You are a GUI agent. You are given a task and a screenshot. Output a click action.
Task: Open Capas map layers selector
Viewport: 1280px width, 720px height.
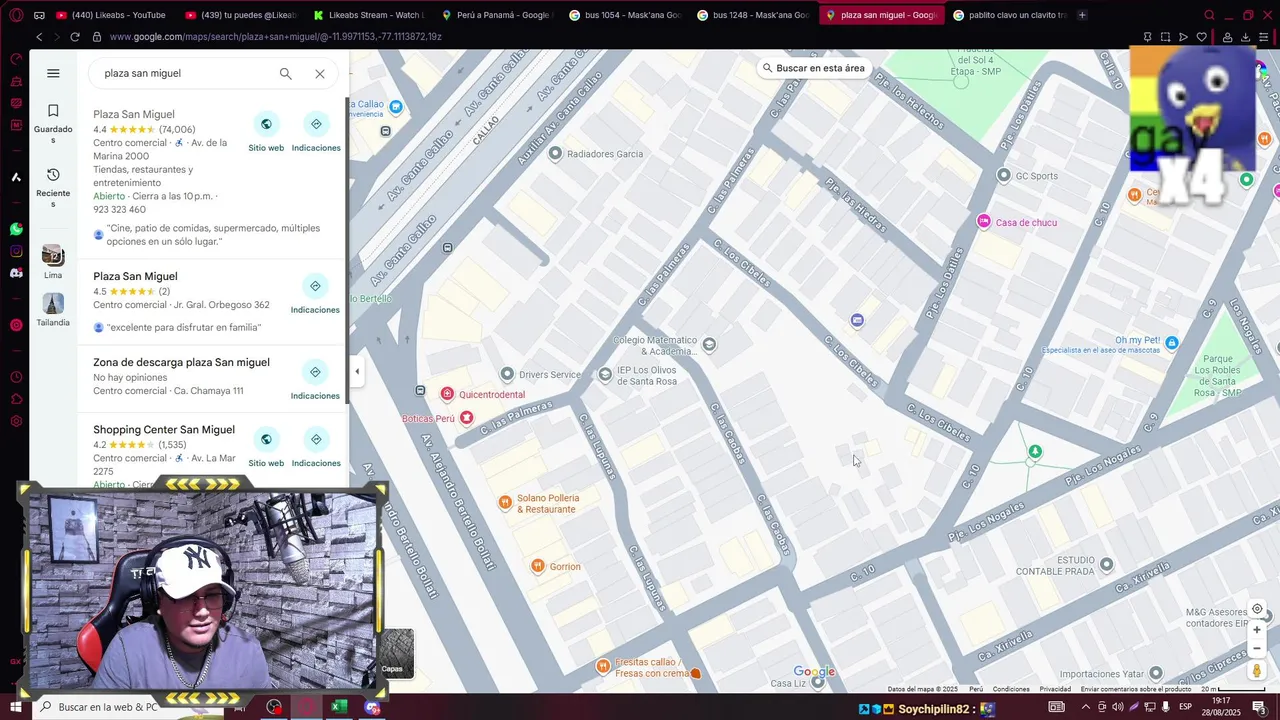(x=396, y=653)
